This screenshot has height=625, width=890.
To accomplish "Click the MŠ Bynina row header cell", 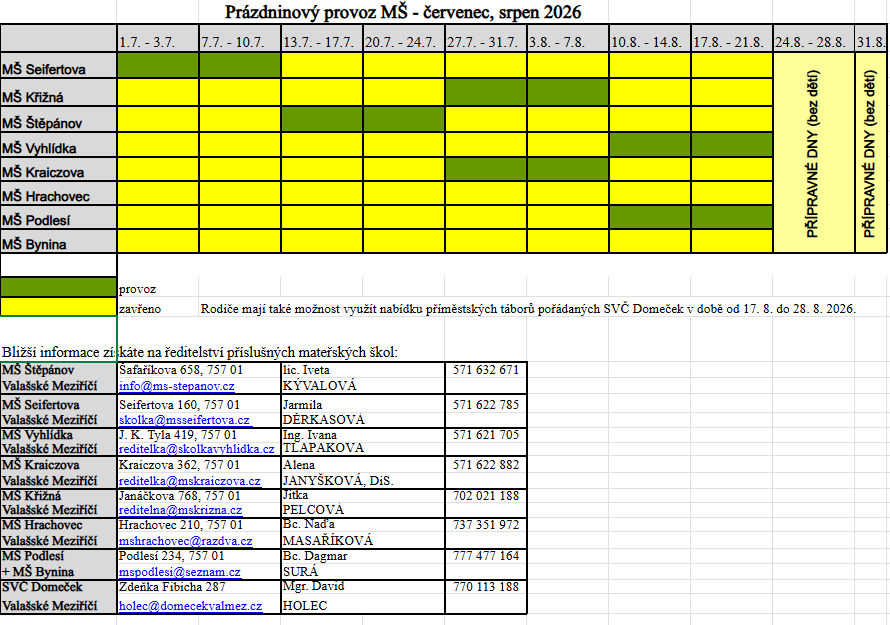I will [x=59, y=242].
